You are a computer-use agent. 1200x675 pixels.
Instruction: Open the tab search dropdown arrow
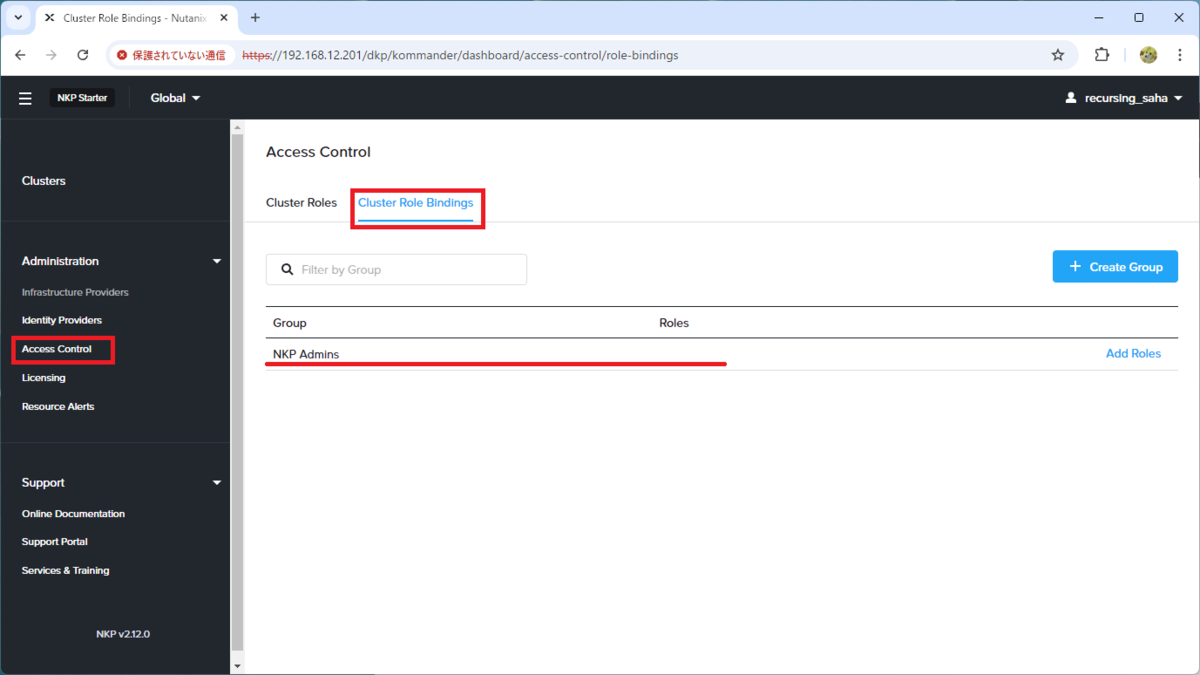point(18,18)
